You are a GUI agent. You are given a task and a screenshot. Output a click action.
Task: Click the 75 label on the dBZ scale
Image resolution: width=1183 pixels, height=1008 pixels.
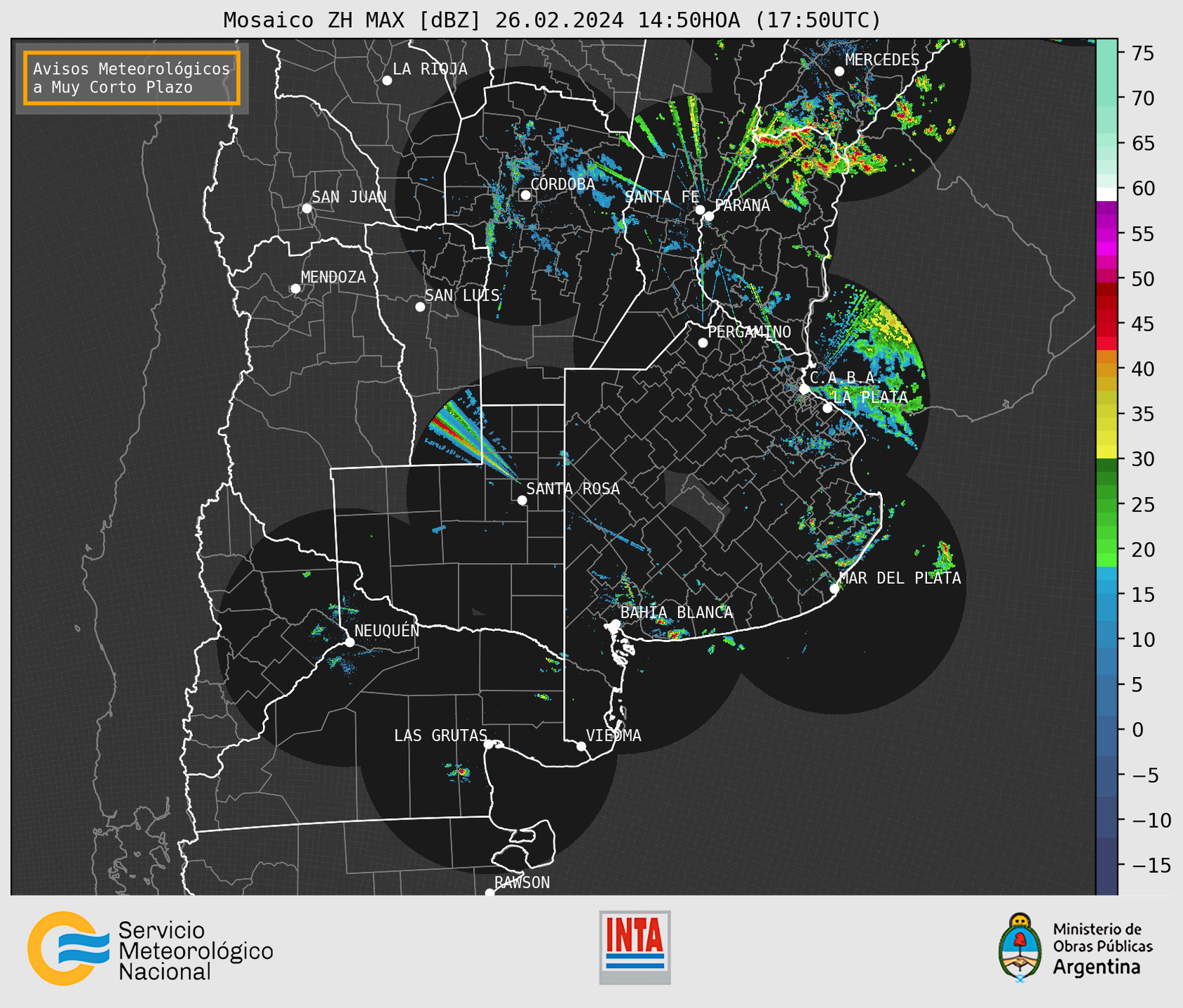tap(1142, 53)
